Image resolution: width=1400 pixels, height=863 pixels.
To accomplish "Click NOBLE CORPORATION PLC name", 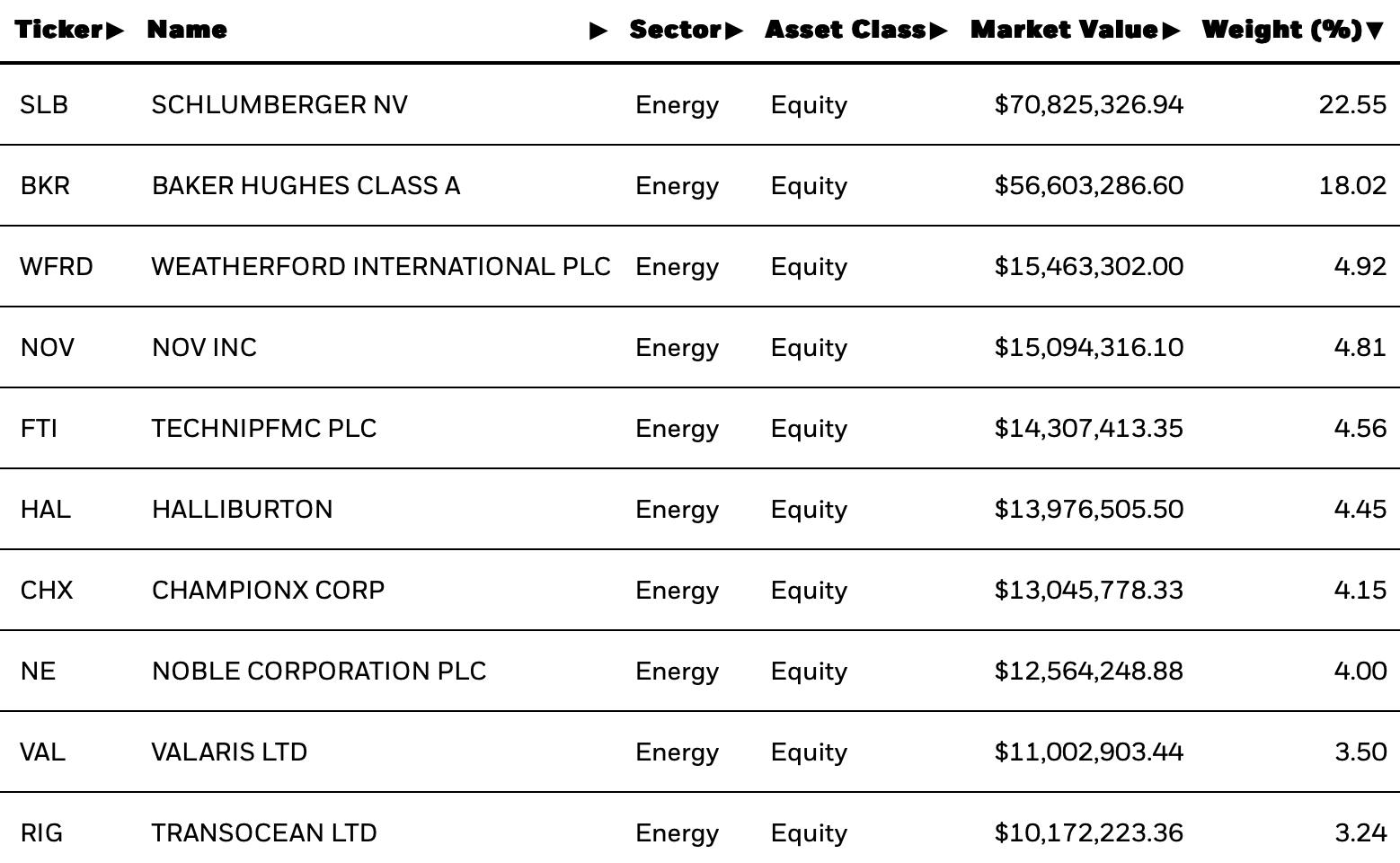I will tap(319, 672).
